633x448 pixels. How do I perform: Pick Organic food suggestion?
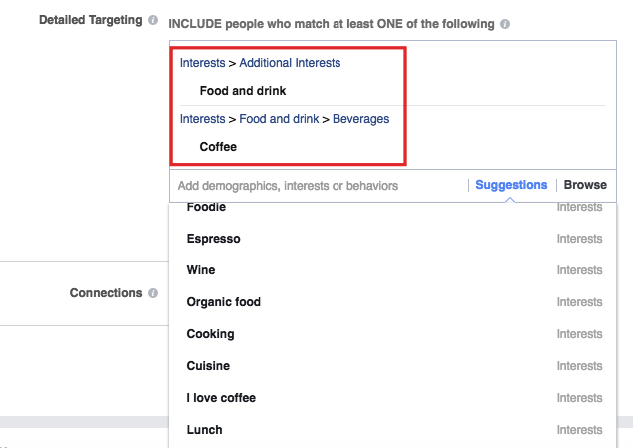coord(393,302)
